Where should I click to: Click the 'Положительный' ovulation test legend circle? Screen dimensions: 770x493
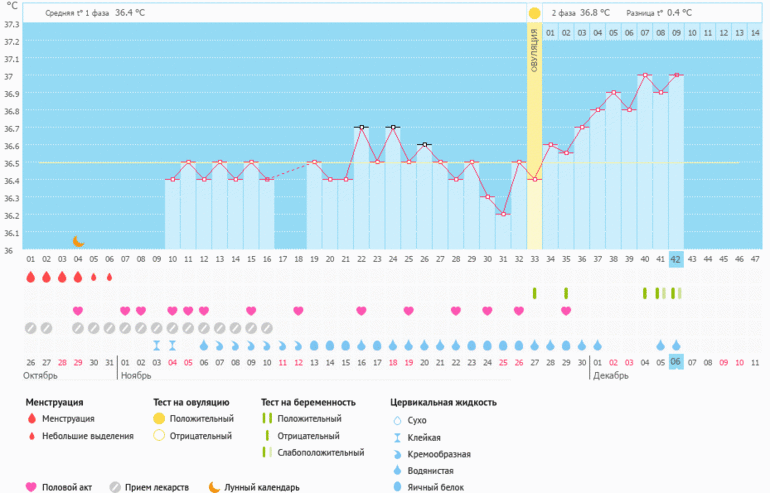pos(159,419)
